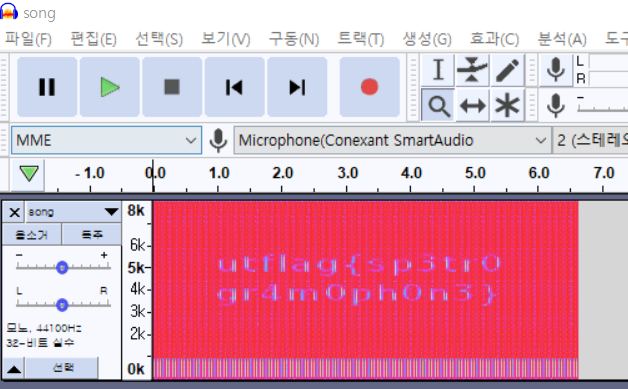Collapse the song track with the up arrow
The width and height of the screenshot is (628, 389).
click(x=14, y=369)
